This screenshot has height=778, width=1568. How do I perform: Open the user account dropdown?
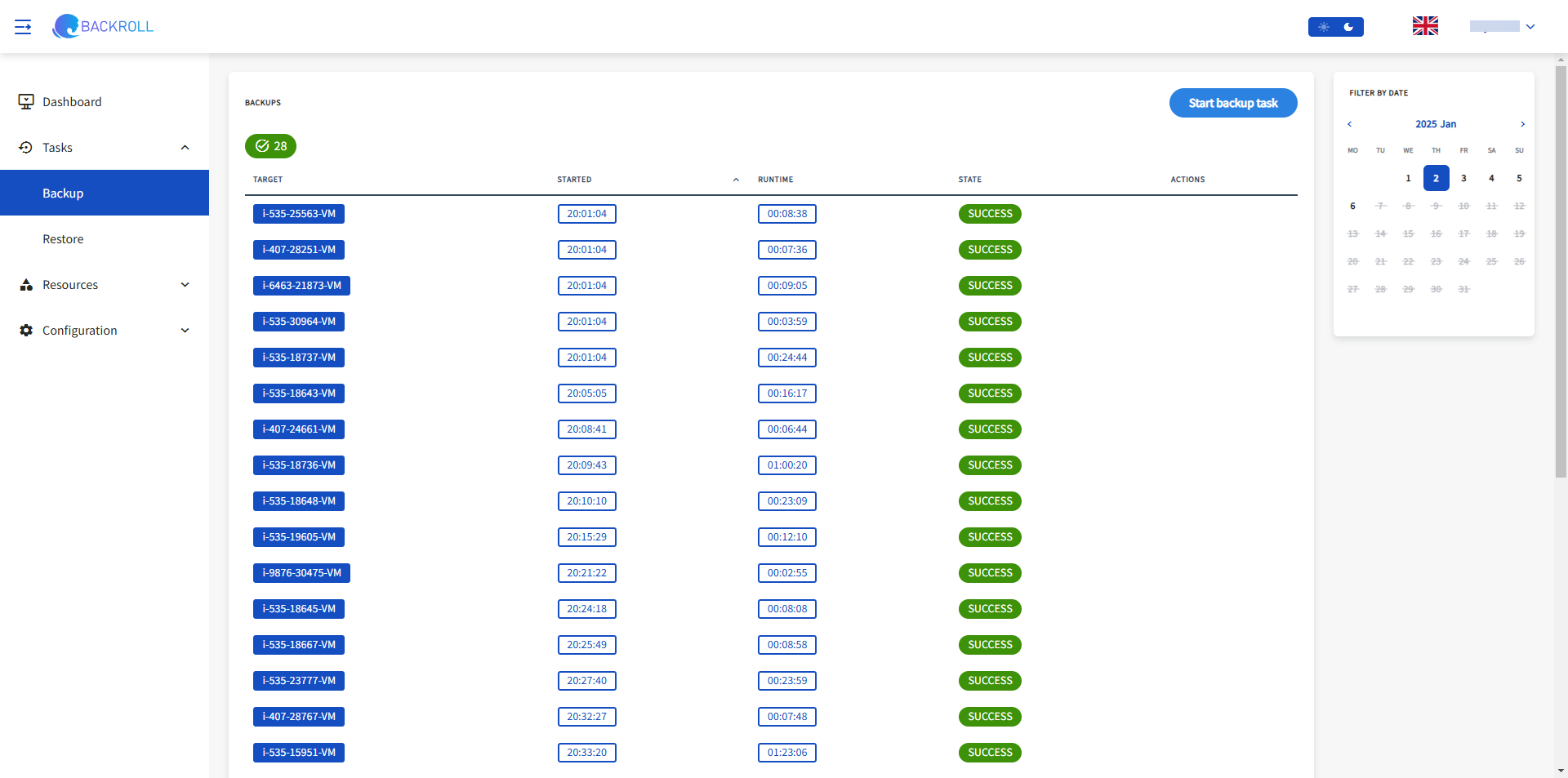pyautogui.click(x=1503, y=27)
